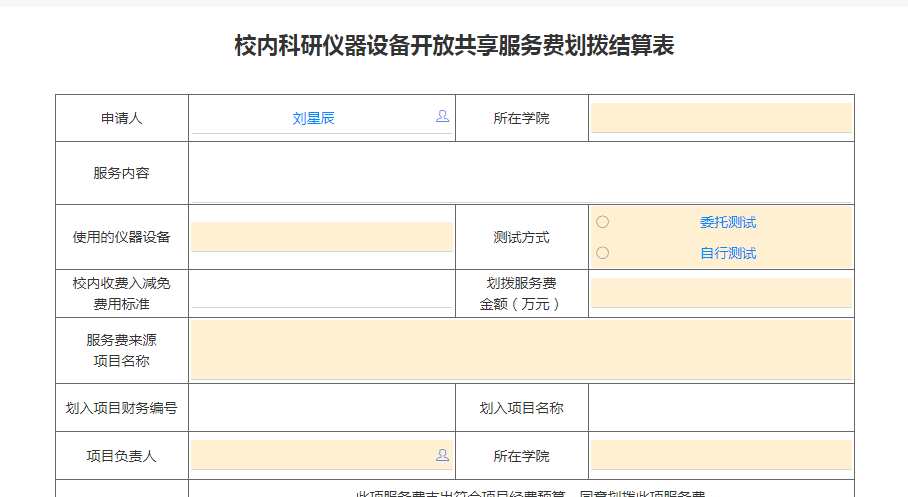Select the 委托测试 radio button
The width and height of the screenshot is (908, 497).
click(x=602, y=222)
